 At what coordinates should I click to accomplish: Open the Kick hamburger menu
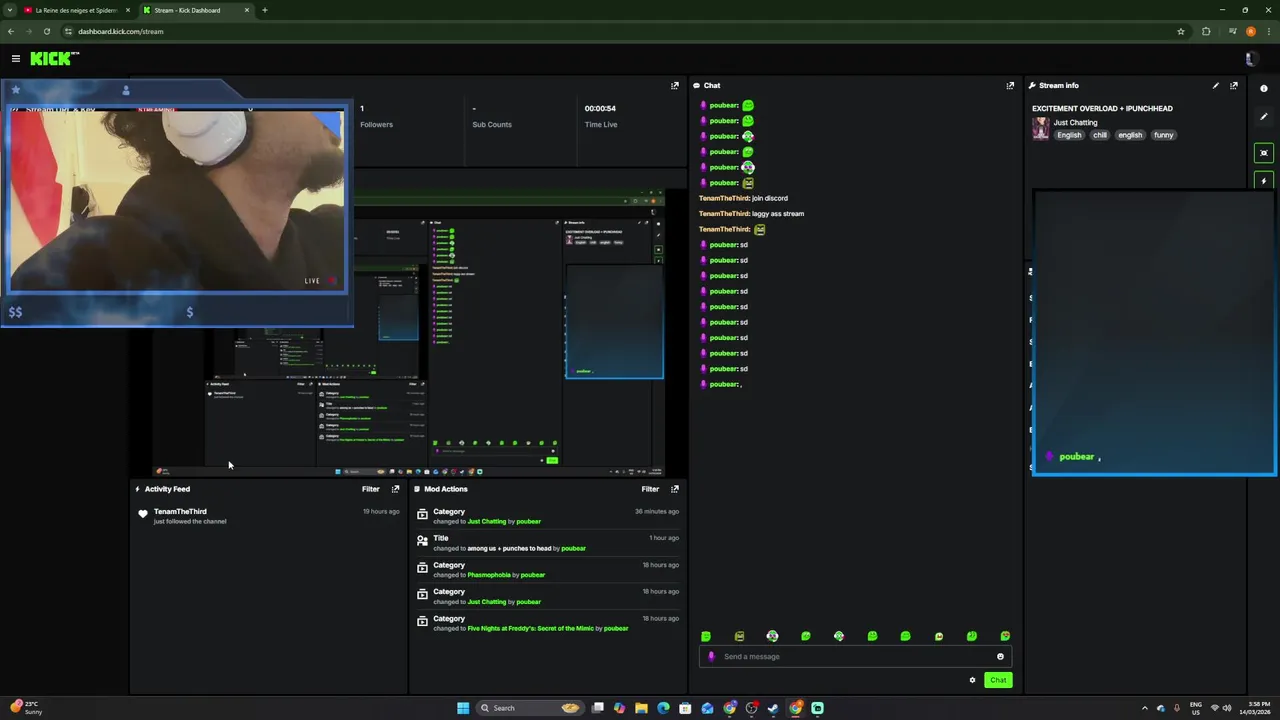point(16,59)
